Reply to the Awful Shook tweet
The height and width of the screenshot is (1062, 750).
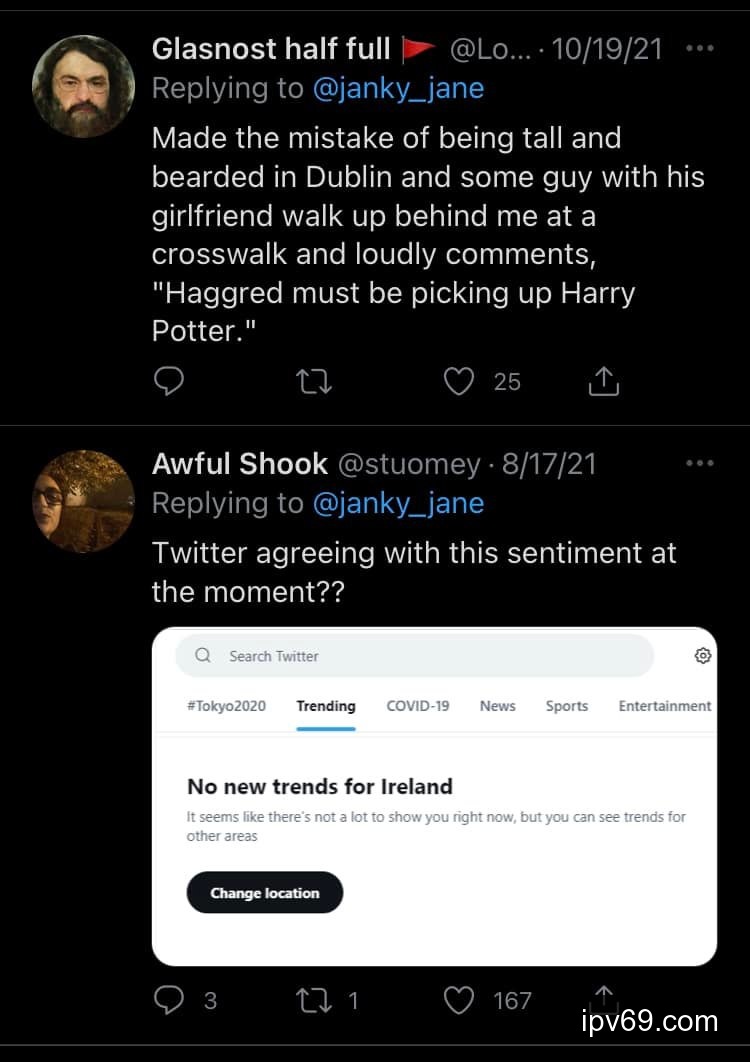(x=170, y=999)
